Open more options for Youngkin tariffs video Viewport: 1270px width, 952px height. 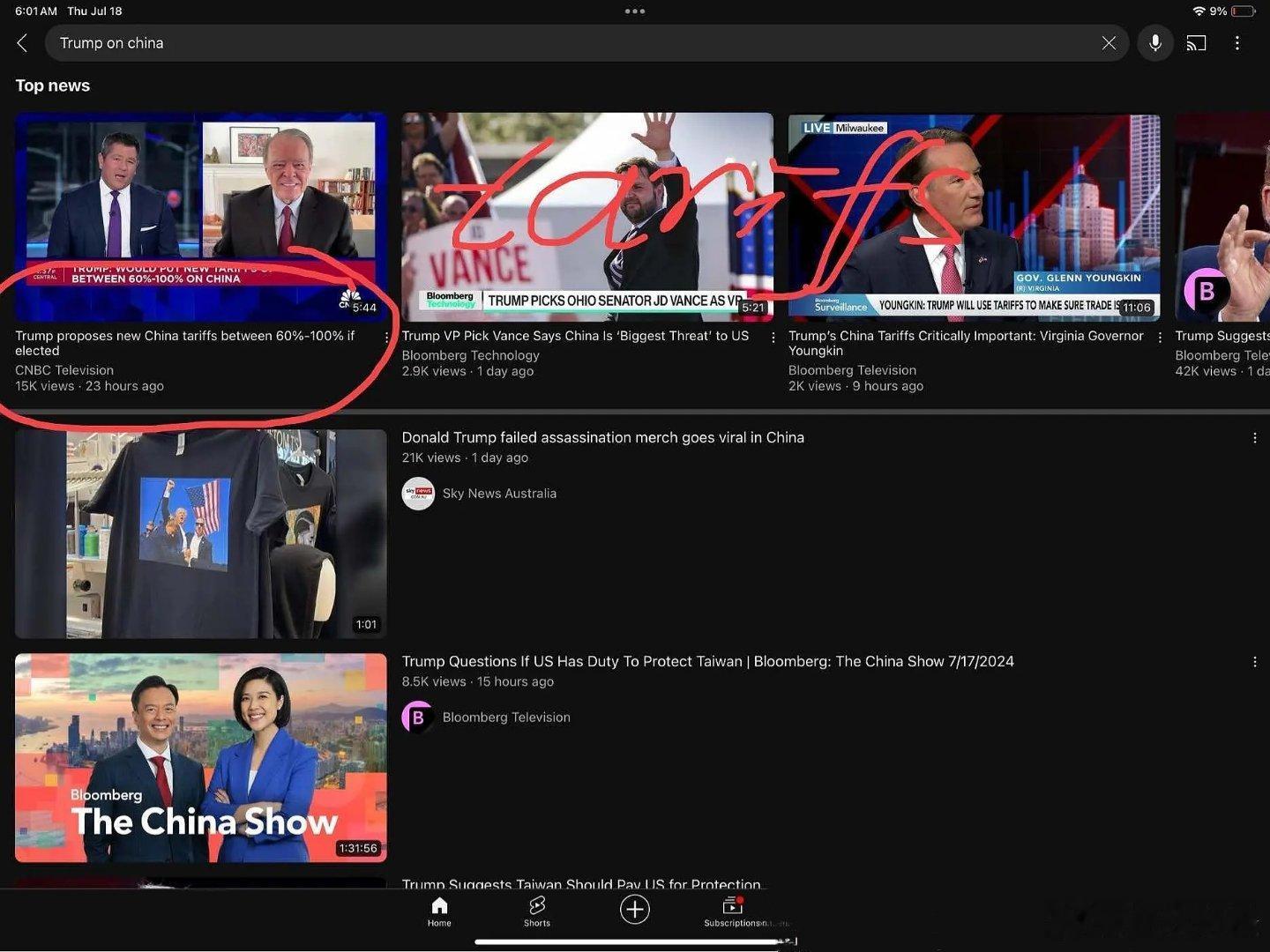(x=1160, y=338)
